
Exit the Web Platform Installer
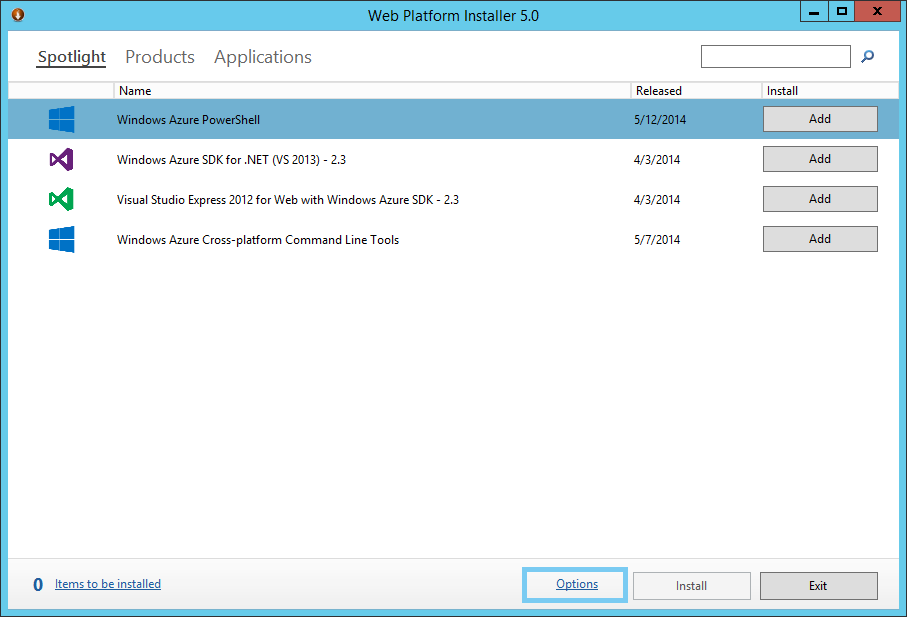(818, 586)
